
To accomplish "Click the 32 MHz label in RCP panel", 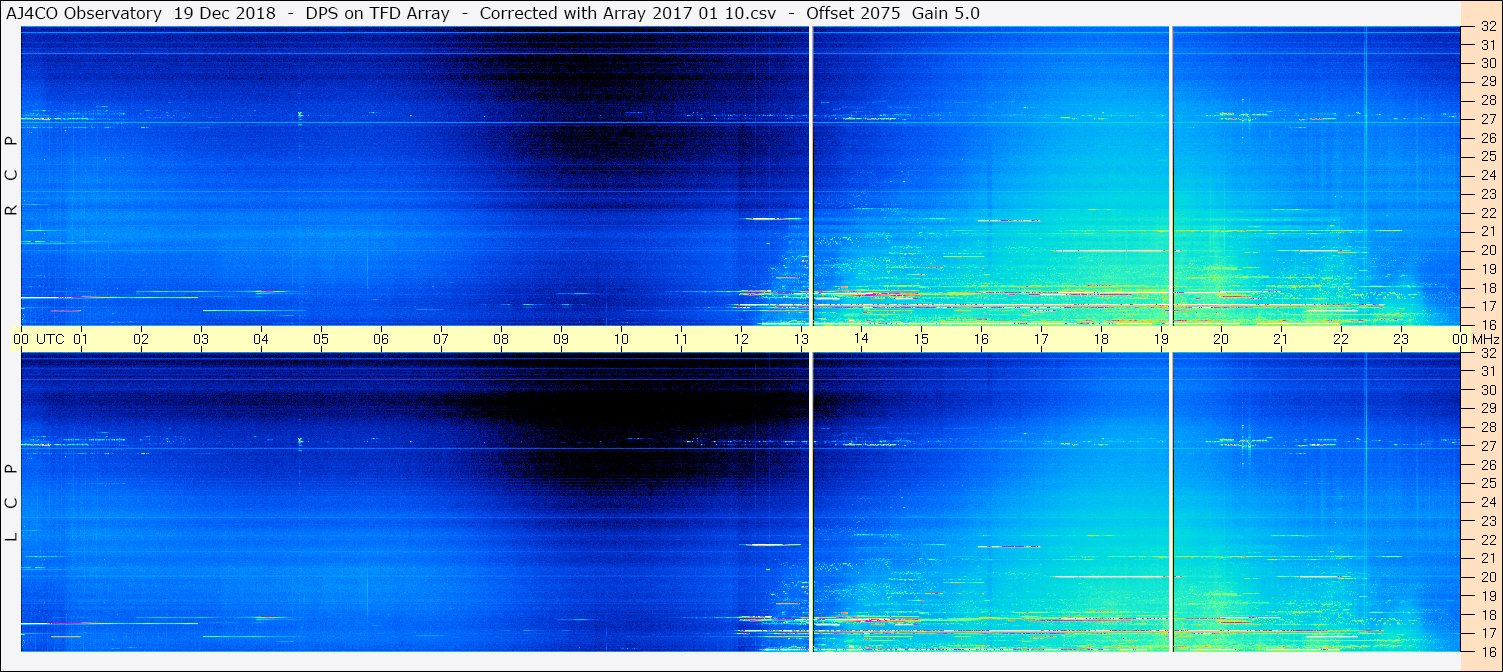I will coord(1488,27).
